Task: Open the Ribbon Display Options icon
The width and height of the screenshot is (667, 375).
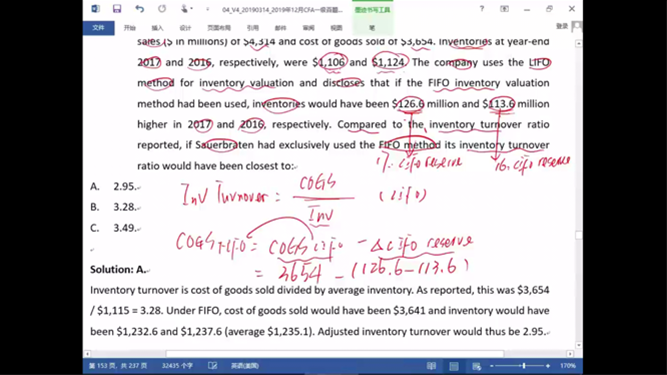Action: [x=504, y=9]
